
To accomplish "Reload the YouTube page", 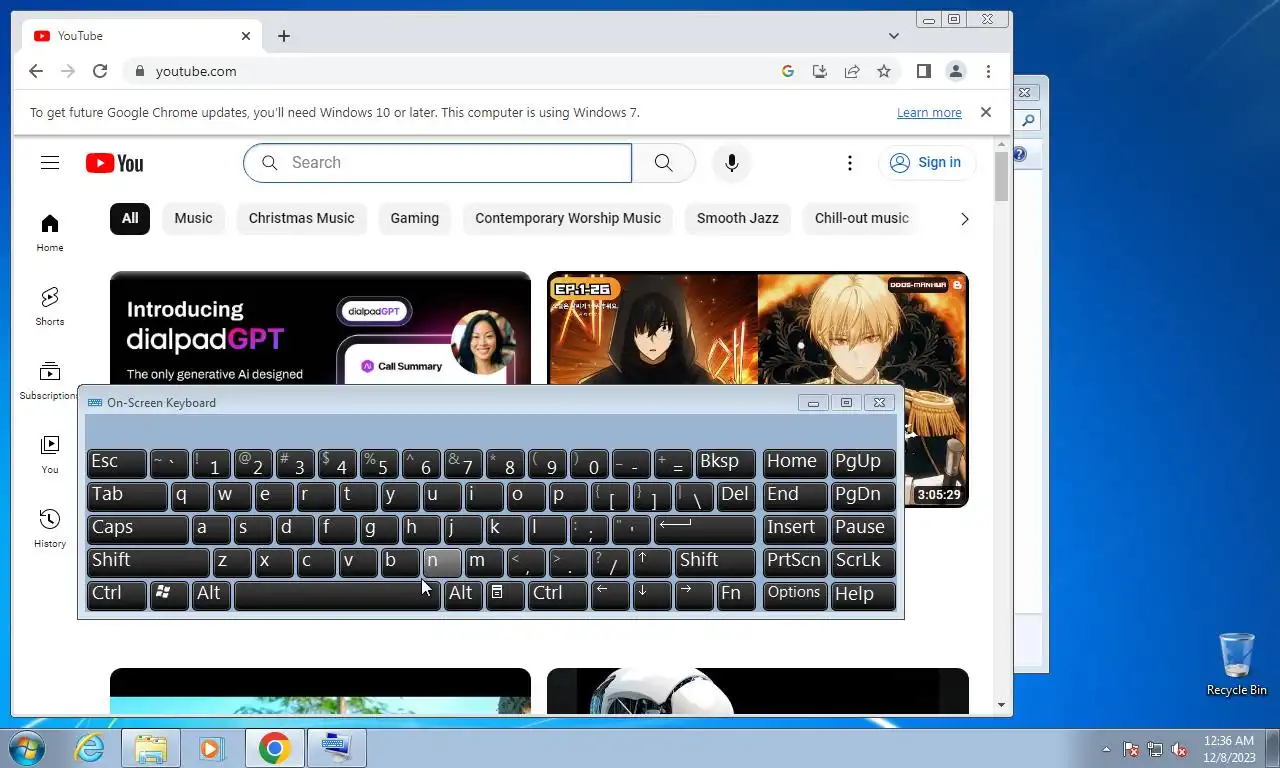I will coord(100,71).
